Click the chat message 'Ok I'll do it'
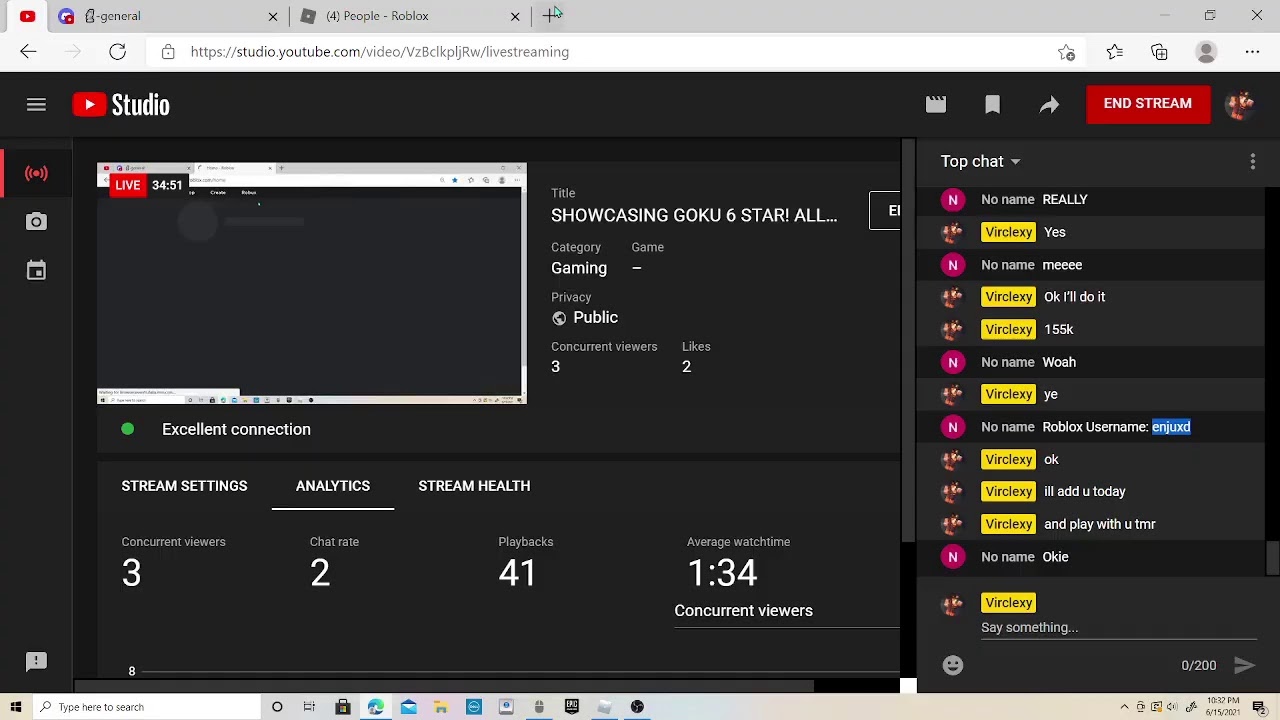This screenshot has width=1280, height=720. coord(1075,297)
